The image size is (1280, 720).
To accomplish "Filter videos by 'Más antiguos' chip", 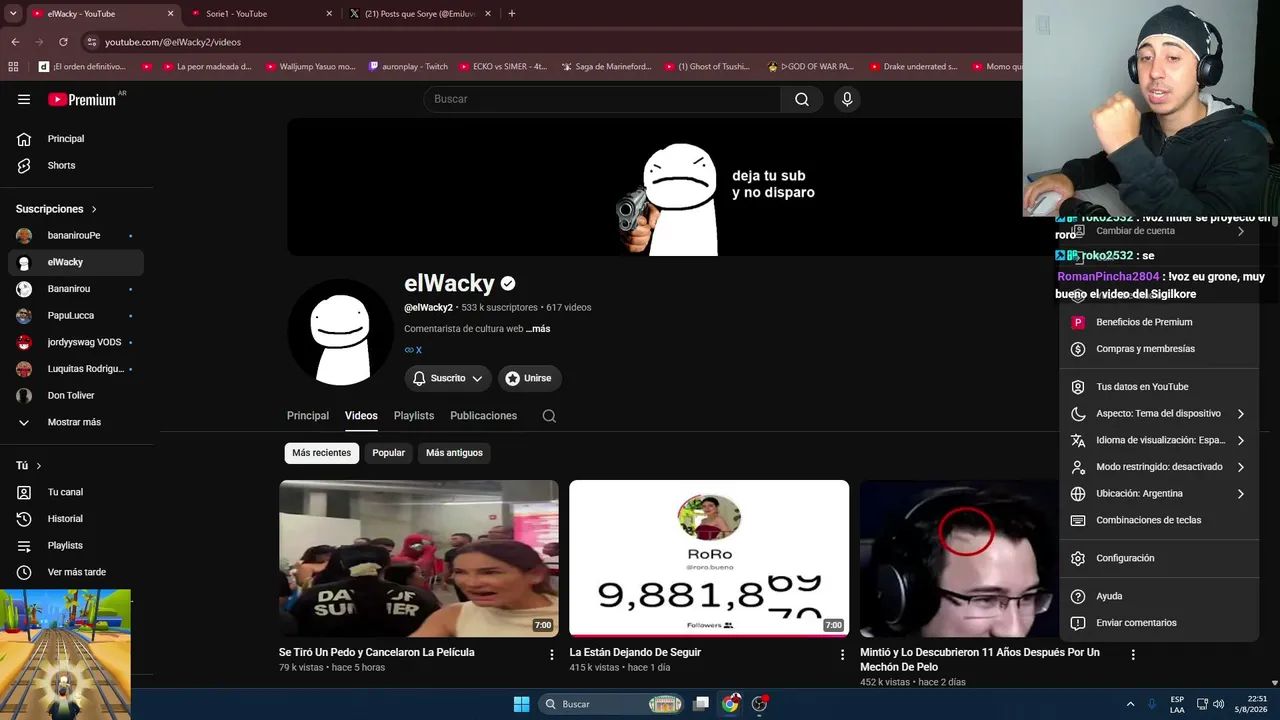I will click(x=454, y=453).
